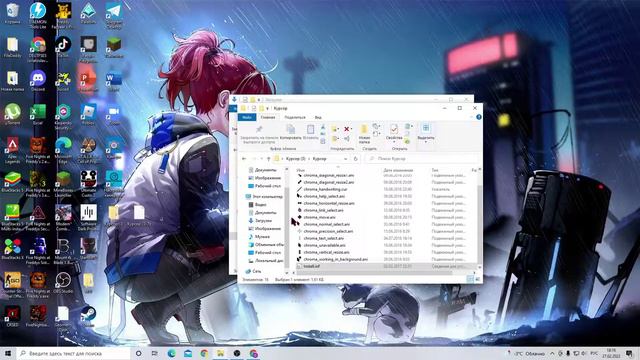This screenshot has height=360, width=640.
Task: Click the Pin to Quick Access ribbon icon
Action: [259, 129]
